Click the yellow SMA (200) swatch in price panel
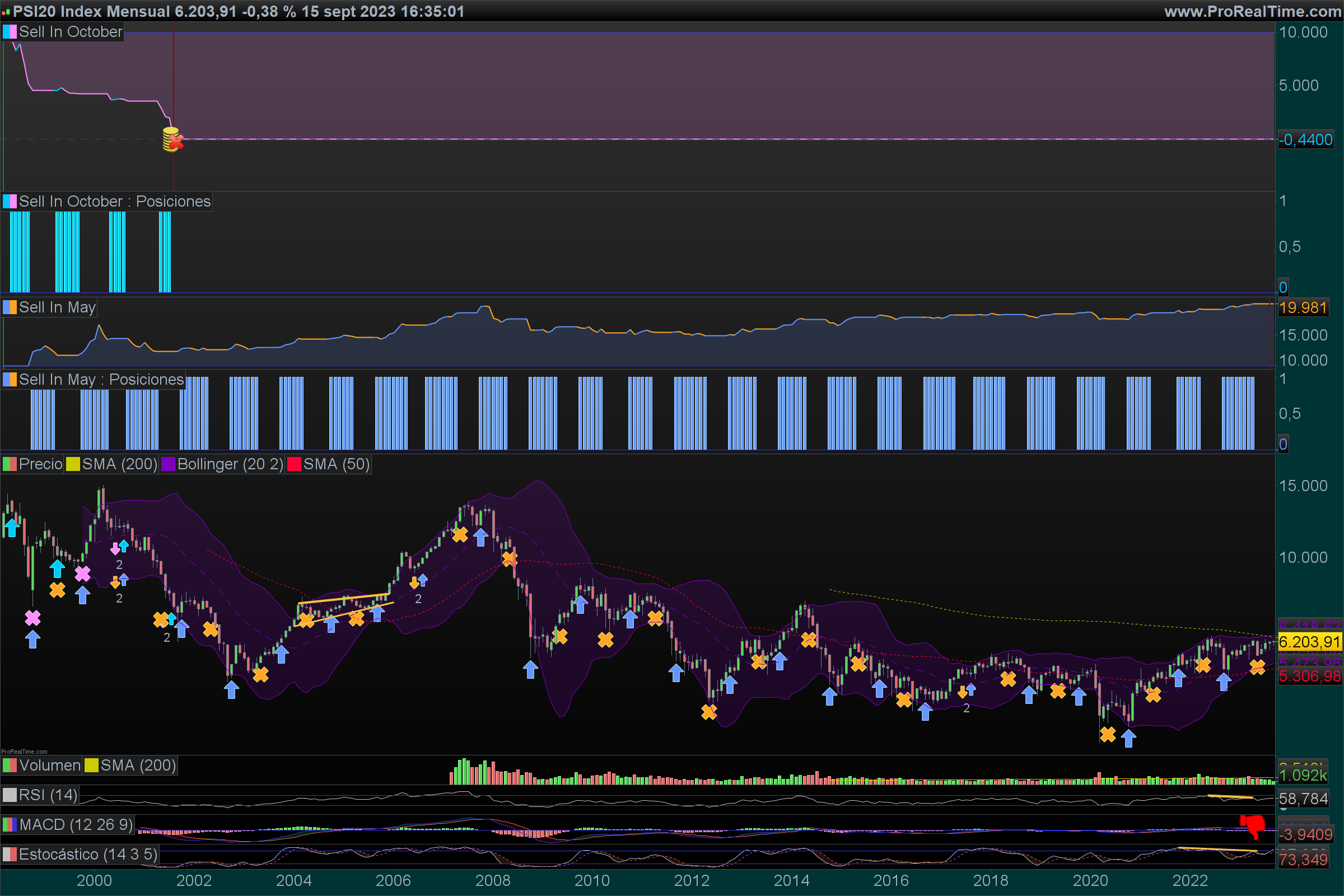This screenshot has width=1344, height=896. (x=73, y=464)
